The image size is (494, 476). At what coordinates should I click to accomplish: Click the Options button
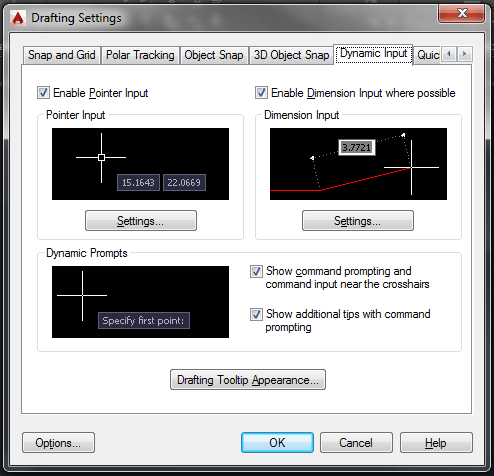pos(58,443)
